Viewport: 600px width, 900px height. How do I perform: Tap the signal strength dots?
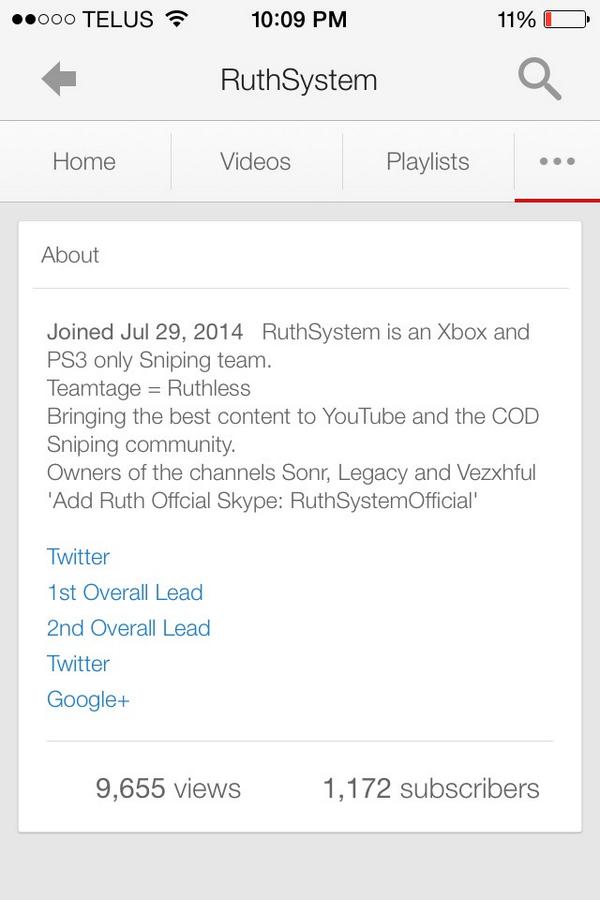[x=44, y=20]
